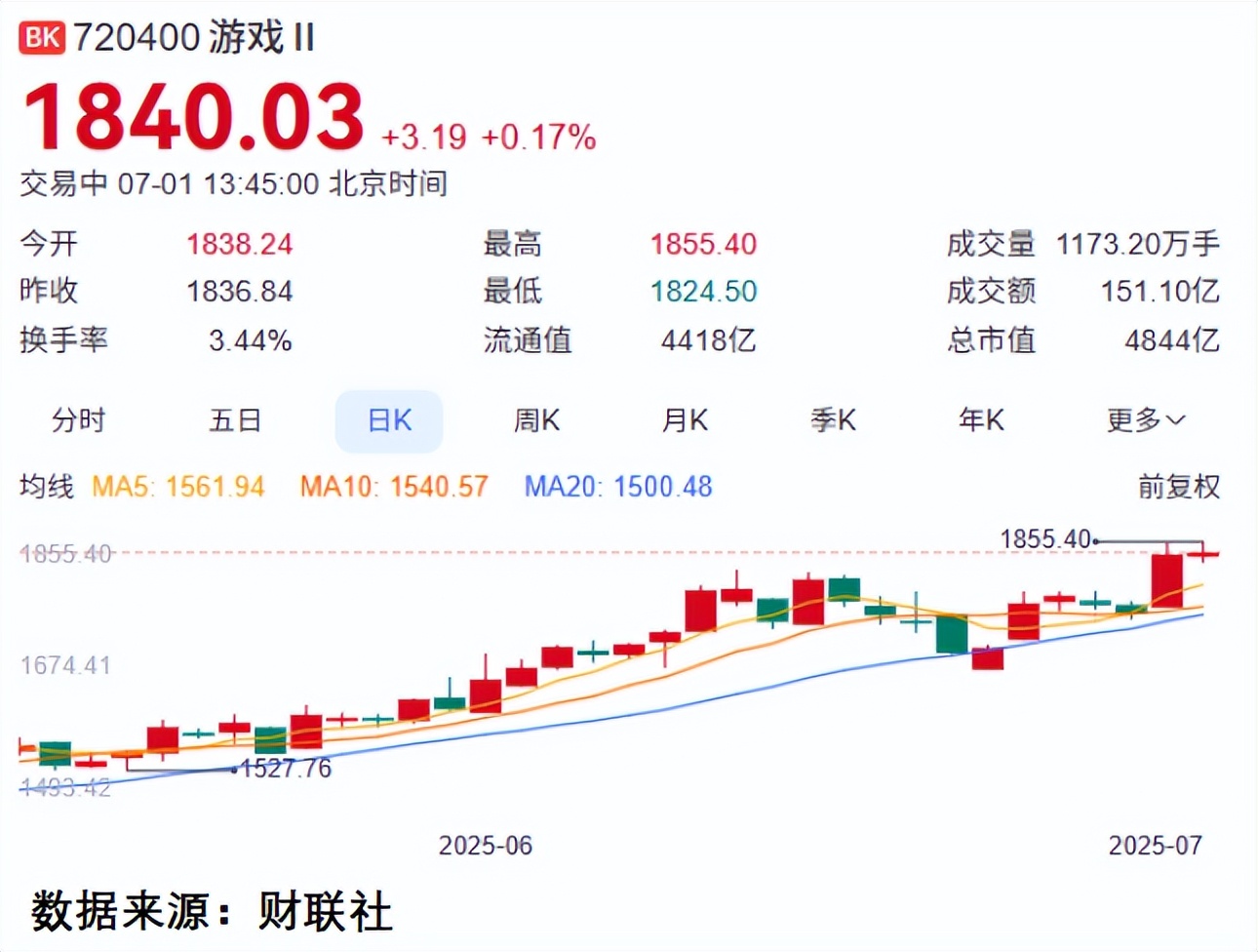1258x952 pixels.
Task: Show the 季K chart tab
Action: [833, 420]
